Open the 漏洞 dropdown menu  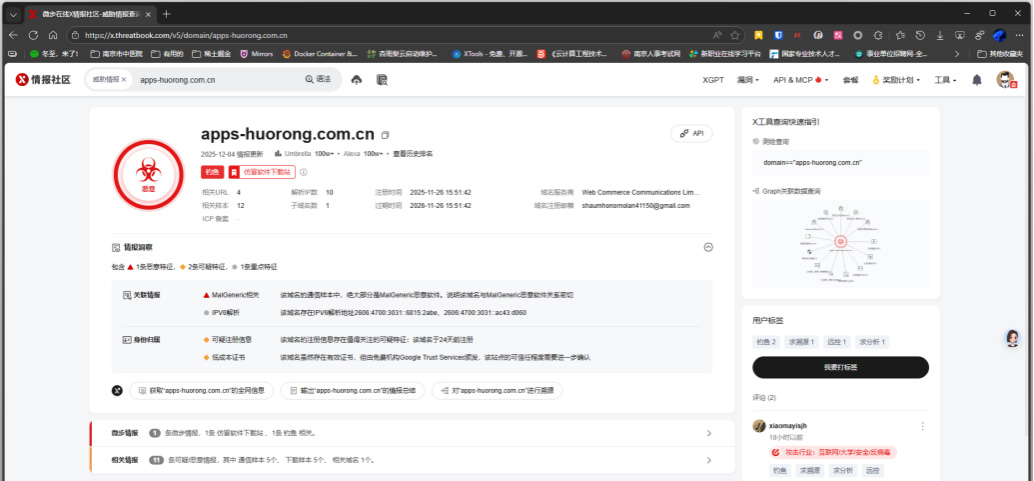pos(747,80)
